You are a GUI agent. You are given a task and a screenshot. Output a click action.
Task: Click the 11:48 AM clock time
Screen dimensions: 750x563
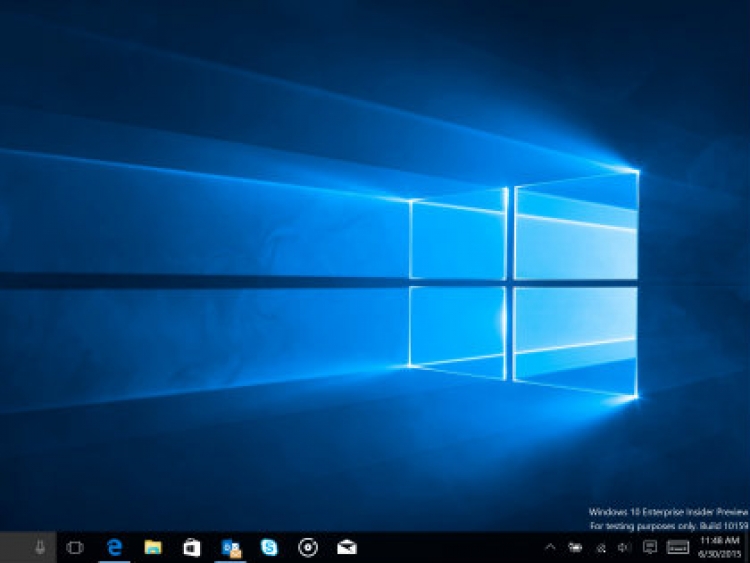coord(718,541)
